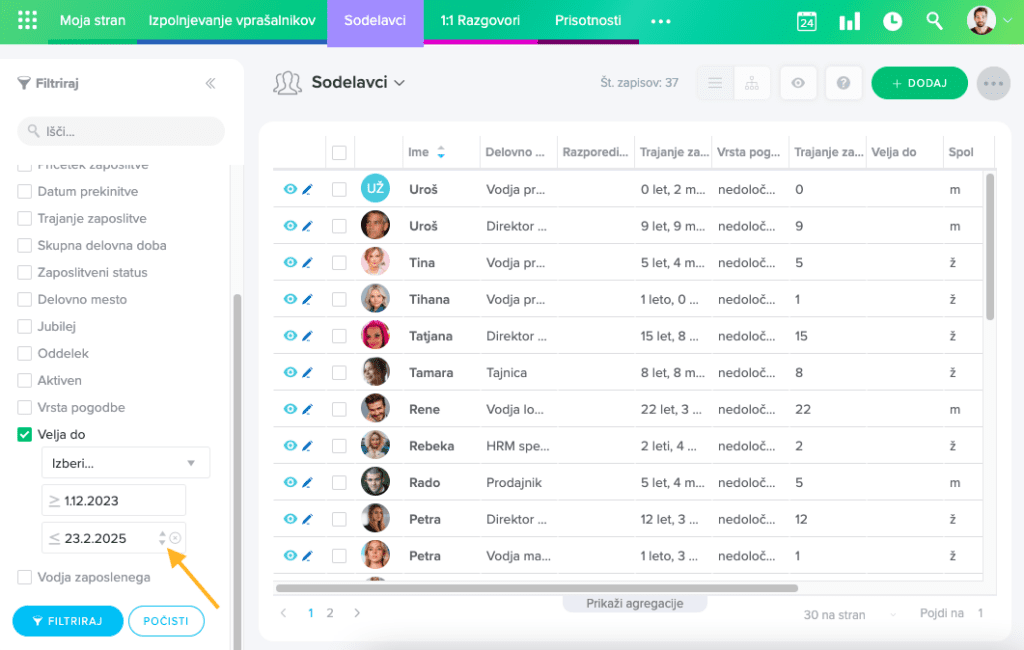
Task: Open the search magnifier icon in header
Action: click(x=934, y=21)
